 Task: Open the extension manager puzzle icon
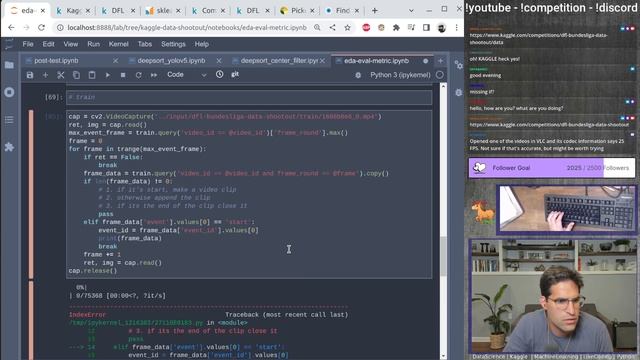[x=9, y=147]
